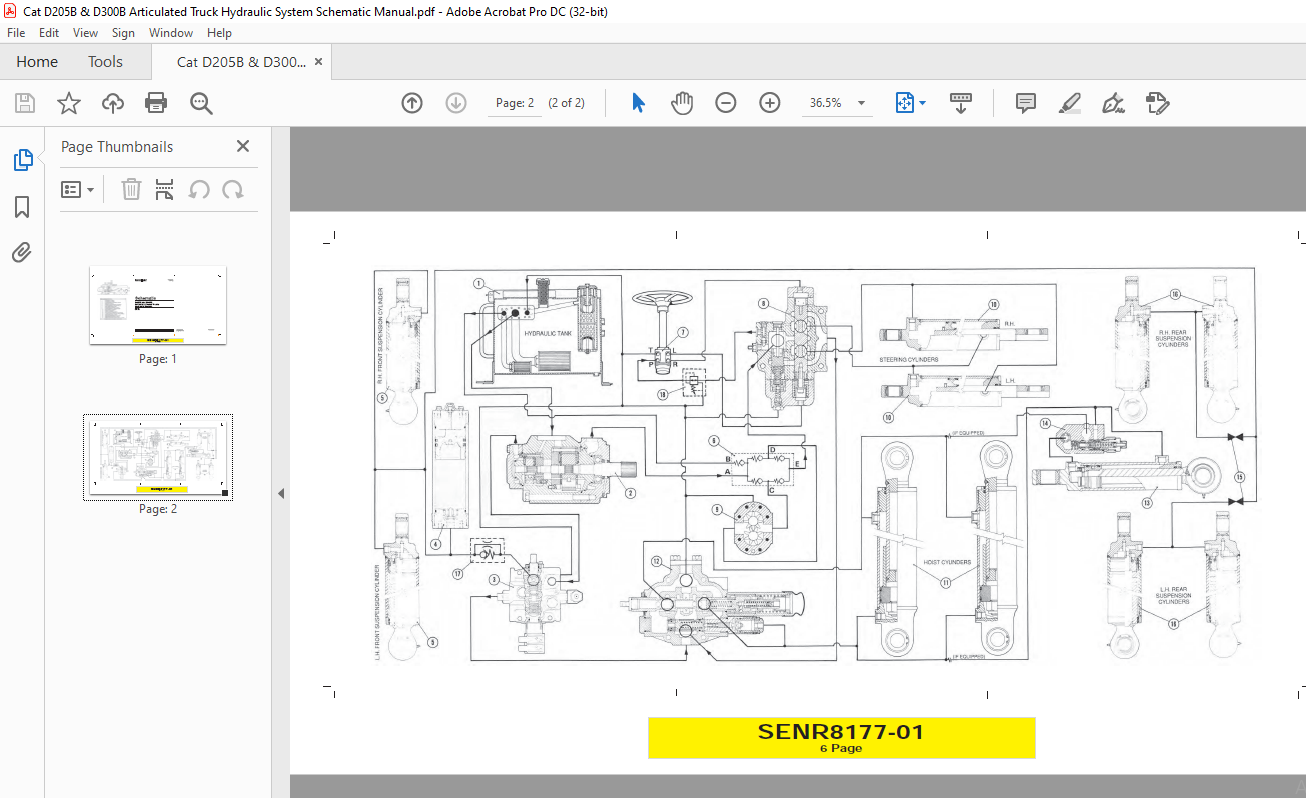Switch to the Tools tab

[105, 62]
